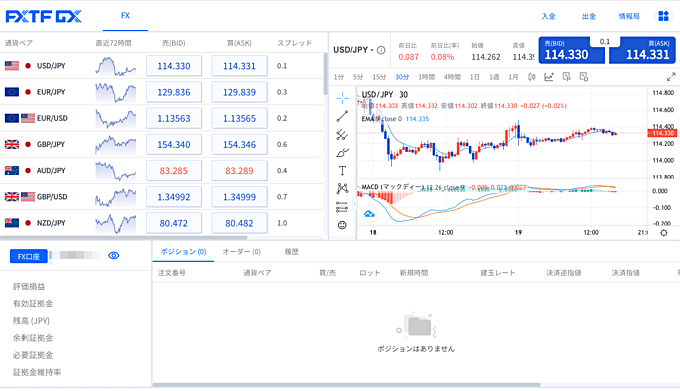Click the horizontal scrollbar under positions table

(x=347, y=384)
